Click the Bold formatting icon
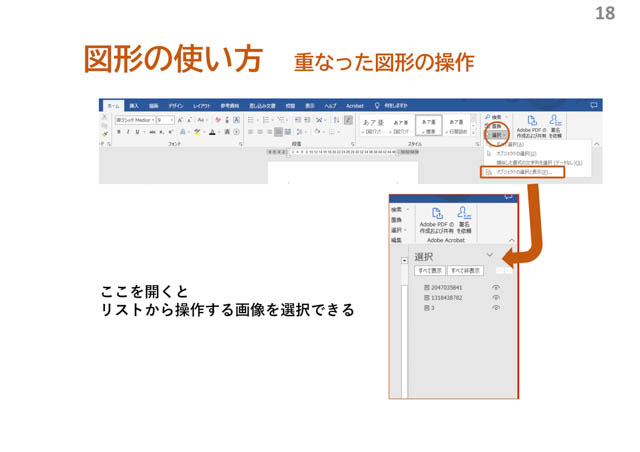Viewport: 640px width, 452px height. coord(118,132)
